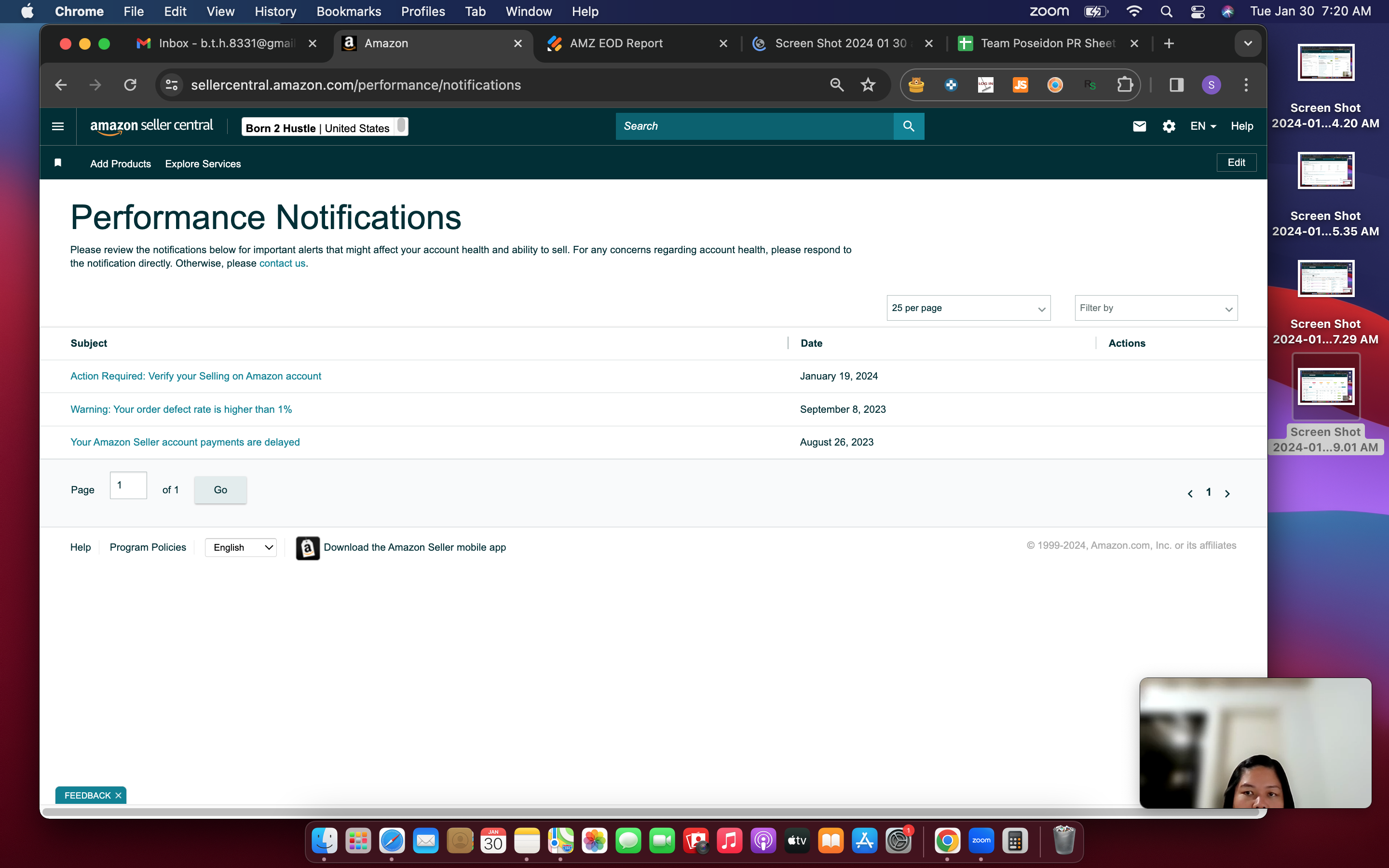The width and height of the screenshot is (1389, 868).
Task: Open the Bookmarks menu in menu bar
Action: pyautogui.click(x=348, y=12)
